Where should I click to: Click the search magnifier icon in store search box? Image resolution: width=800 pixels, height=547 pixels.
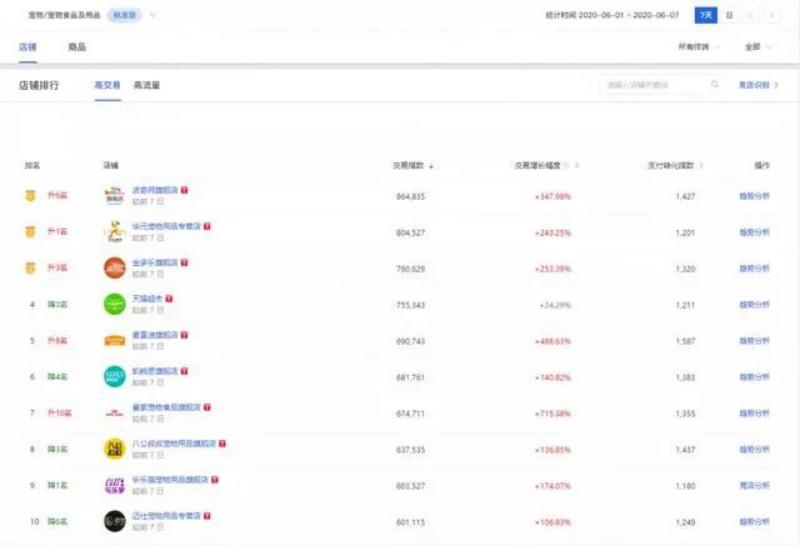714,85
